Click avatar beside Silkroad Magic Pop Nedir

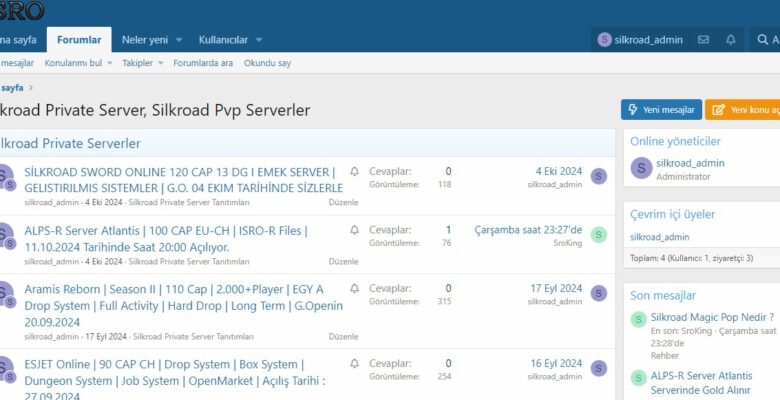(x=638, y=319)
